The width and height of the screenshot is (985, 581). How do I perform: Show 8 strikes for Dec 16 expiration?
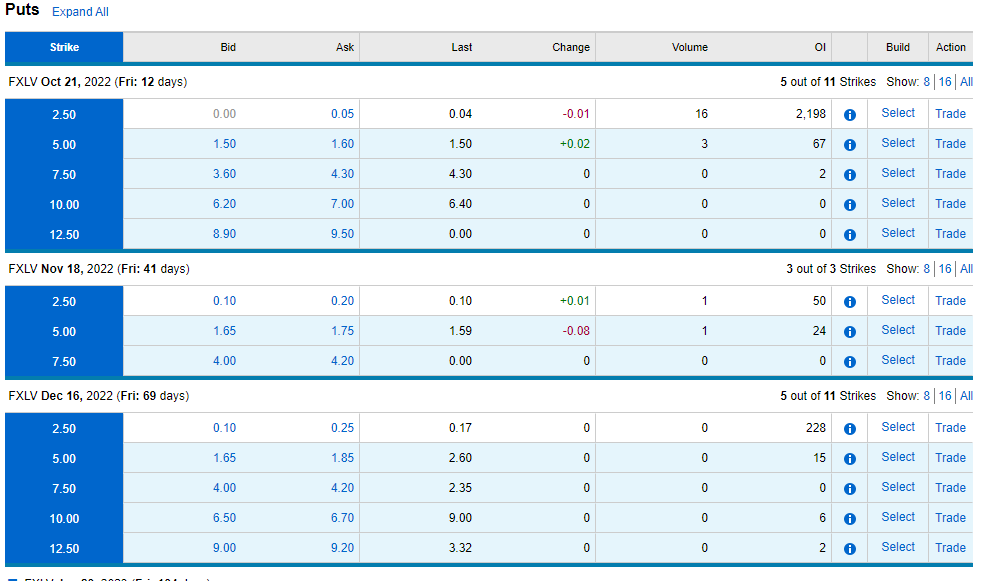point(926,396)
